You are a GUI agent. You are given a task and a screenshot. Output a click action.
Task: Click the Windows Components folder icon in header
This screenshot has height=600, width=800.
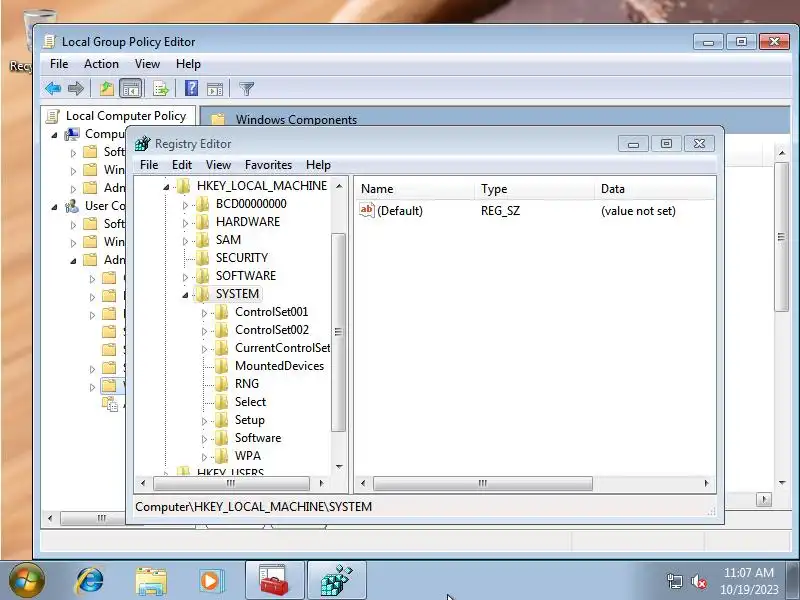(x=218, y=119)
